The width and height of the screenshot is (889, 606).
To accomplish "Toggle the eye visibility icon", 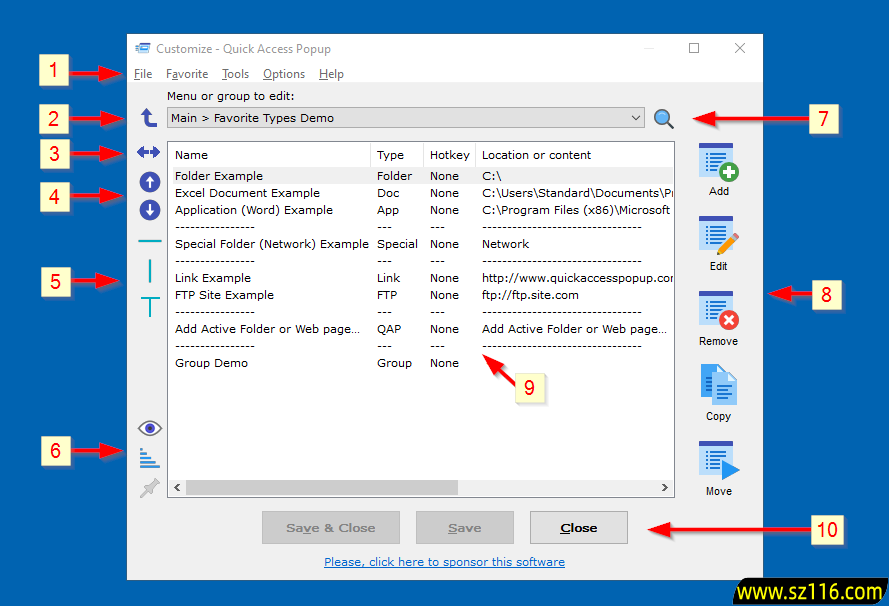I will [x=149, y=428].
